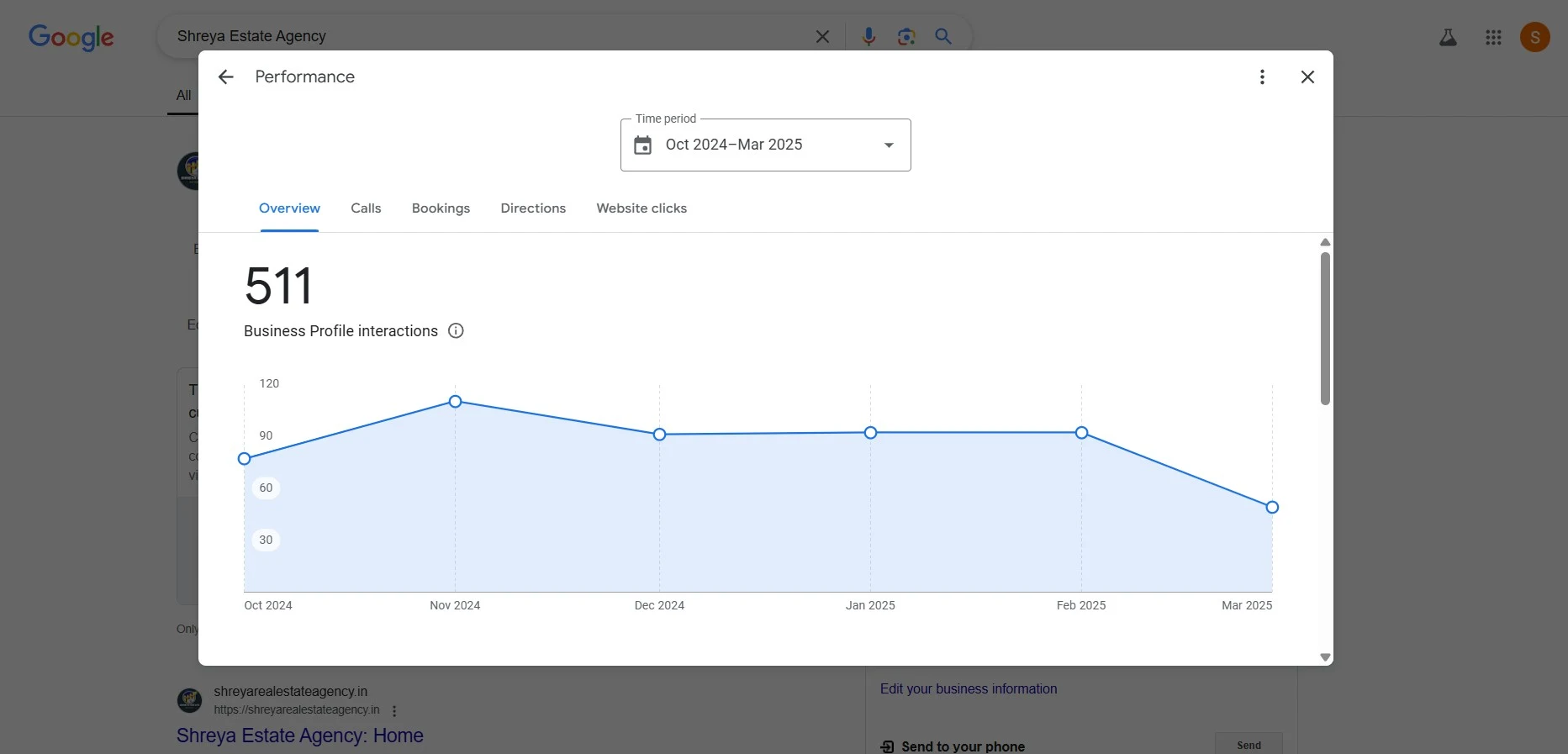Image resolution: width=1568 pixels, height=754 pixels.
Task: Select the Nov 2024 data point
Action: pyautogui.click(x=455, y=402)
